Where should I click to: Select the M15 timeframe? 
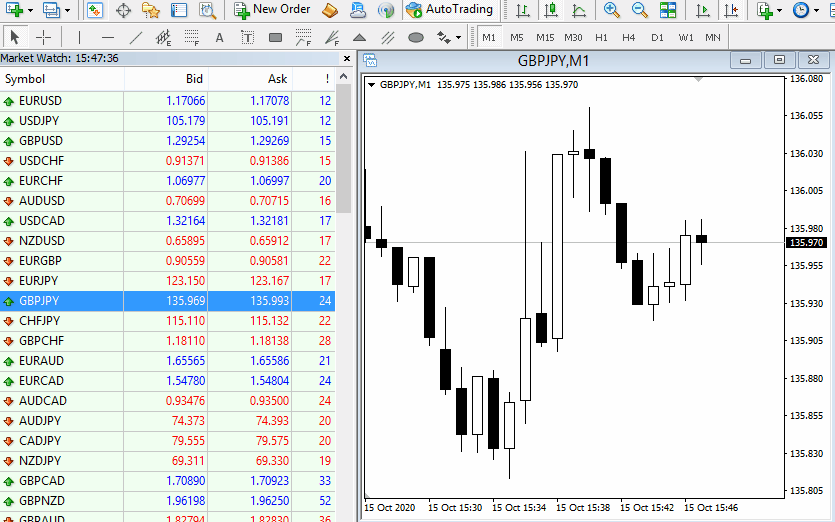[x=544, y=38]
